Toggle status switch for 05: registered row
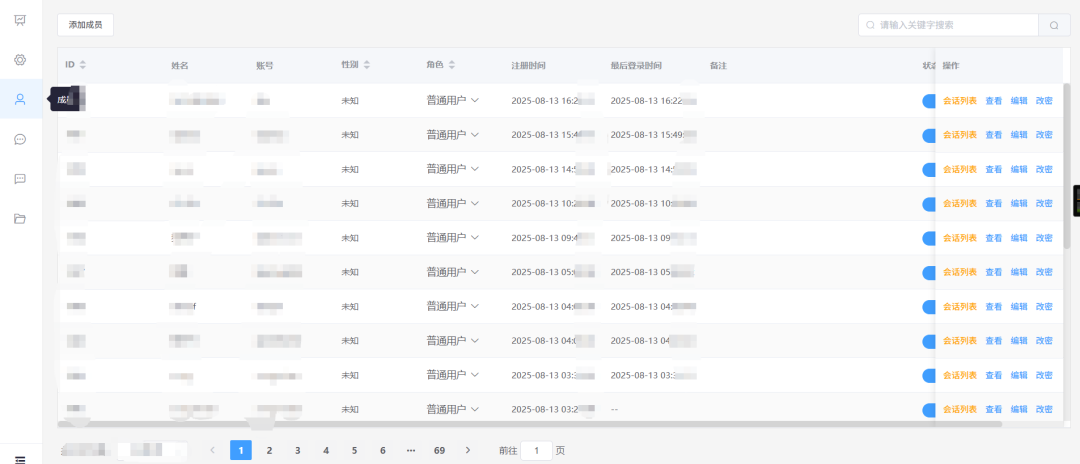The width and height of the screenshot is (1080, 464). pyautogui.click(x=928, y=273)
